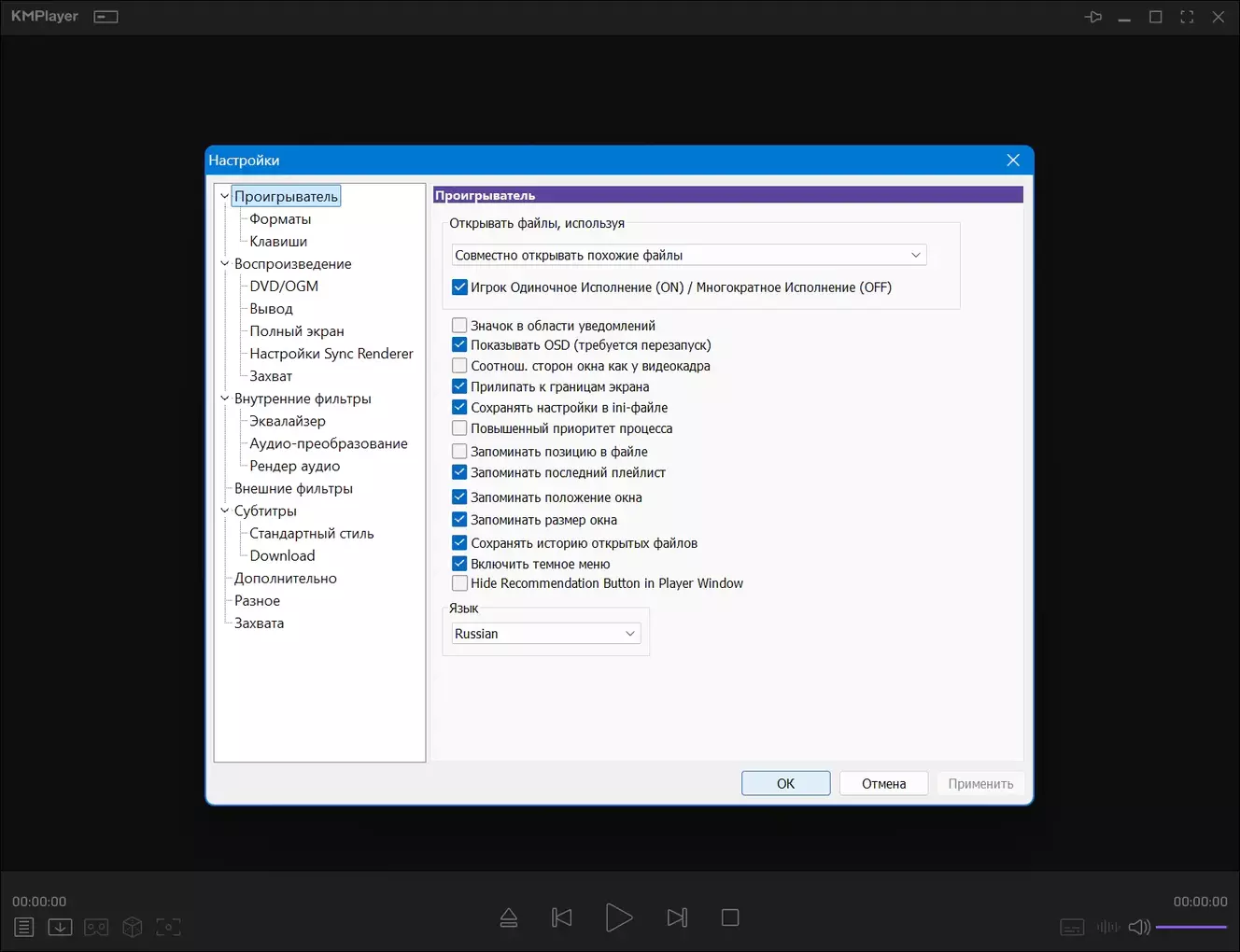Adjust the purple volume slider
This screenshot has width=1240, height=952.
click(1191, 927)
